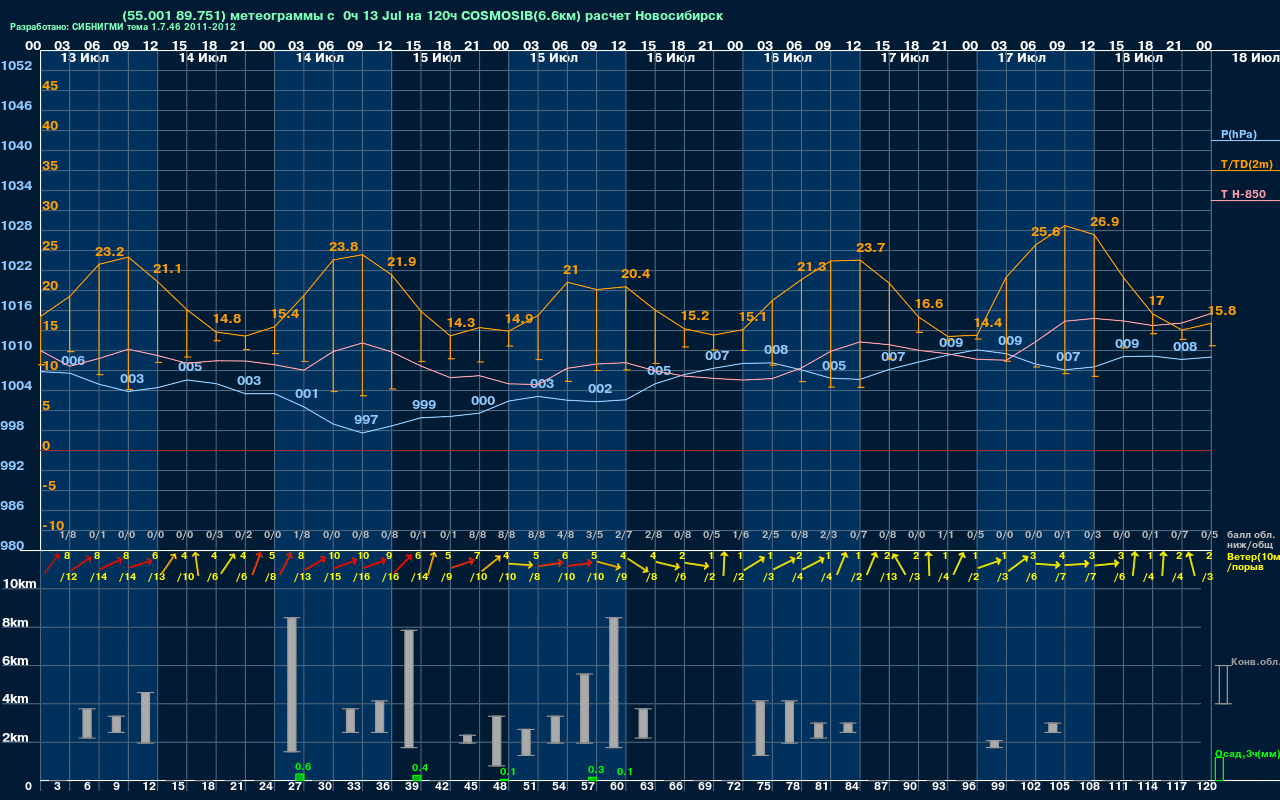Select the T H-850 legend label
Image resolution: width=1280 pixels, height=800 pixels.
pos(1243,194)
